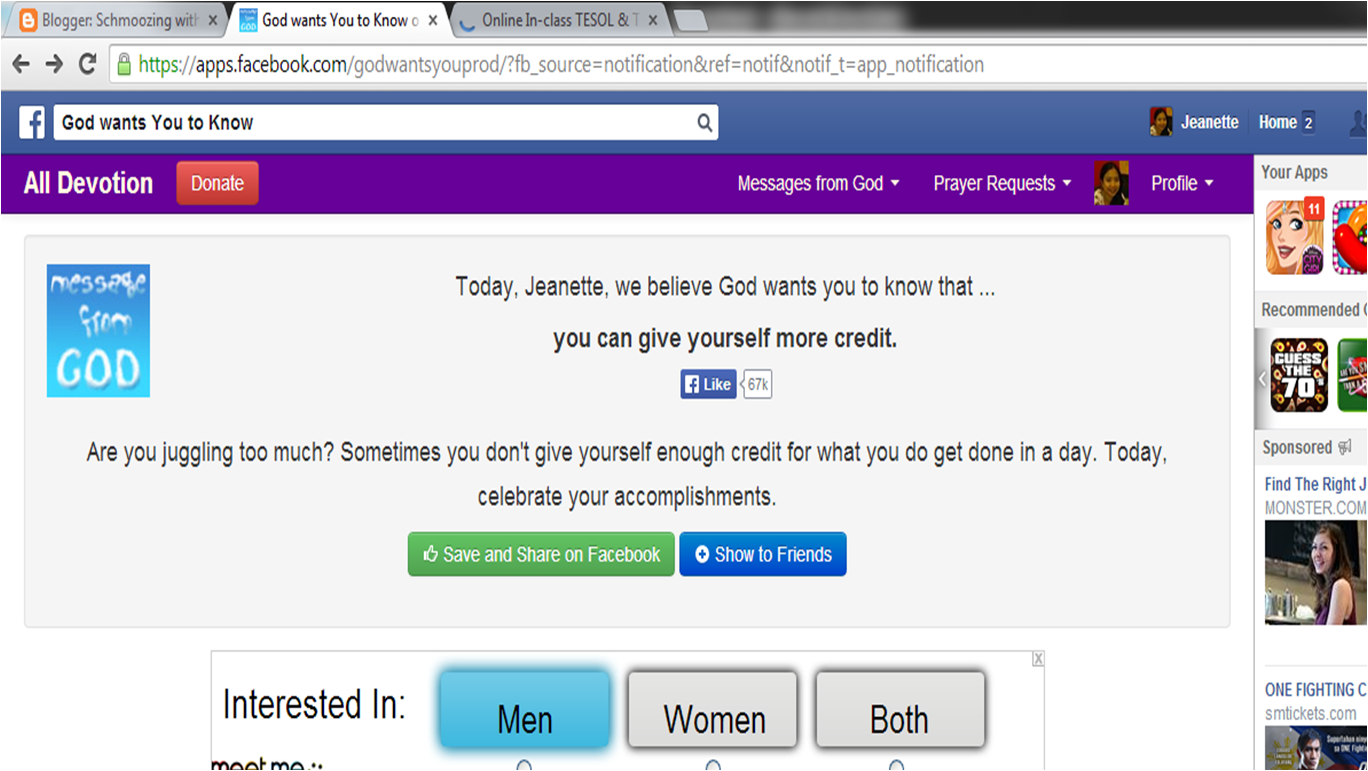Select the radio button under Women
The width and height of the screenshot is (1368, 771).
(713, 766)
